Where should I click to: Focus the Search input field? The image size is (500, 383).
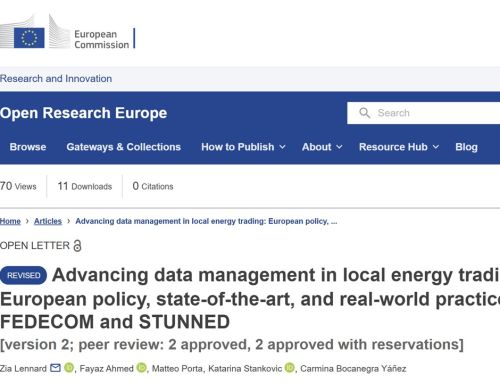[x=423, y=113]
